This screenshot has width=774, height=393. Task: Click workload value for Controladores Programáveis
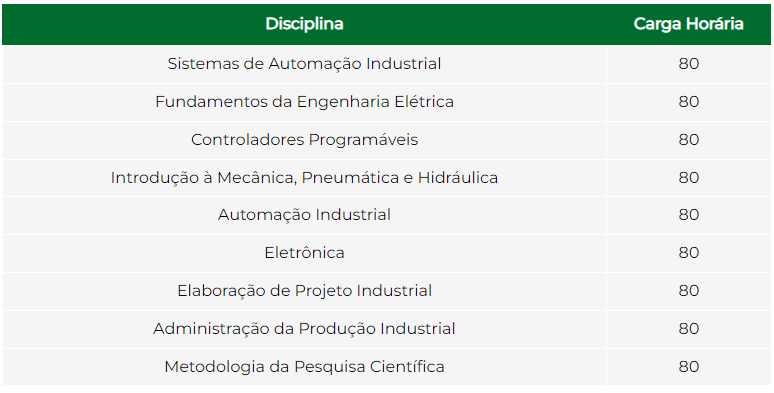coord(689,140)
